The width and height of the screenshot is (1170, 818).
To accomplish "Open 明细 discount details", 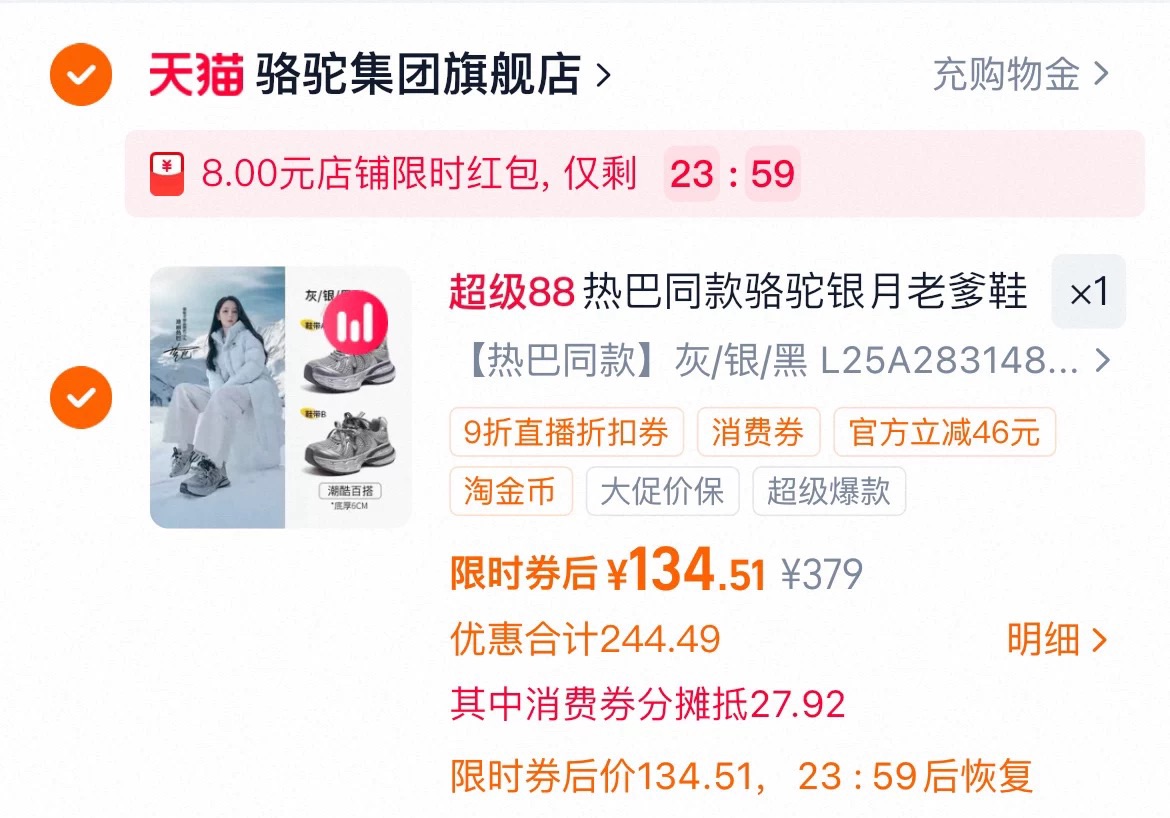I will [1057, 640].
